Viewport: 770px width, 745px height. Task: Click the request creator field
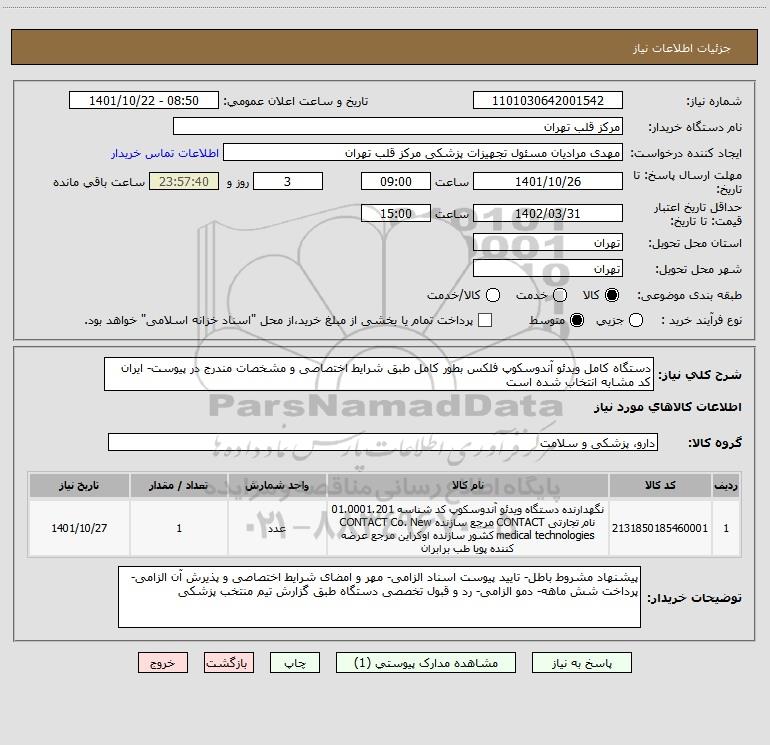click(x=423, y=152)
